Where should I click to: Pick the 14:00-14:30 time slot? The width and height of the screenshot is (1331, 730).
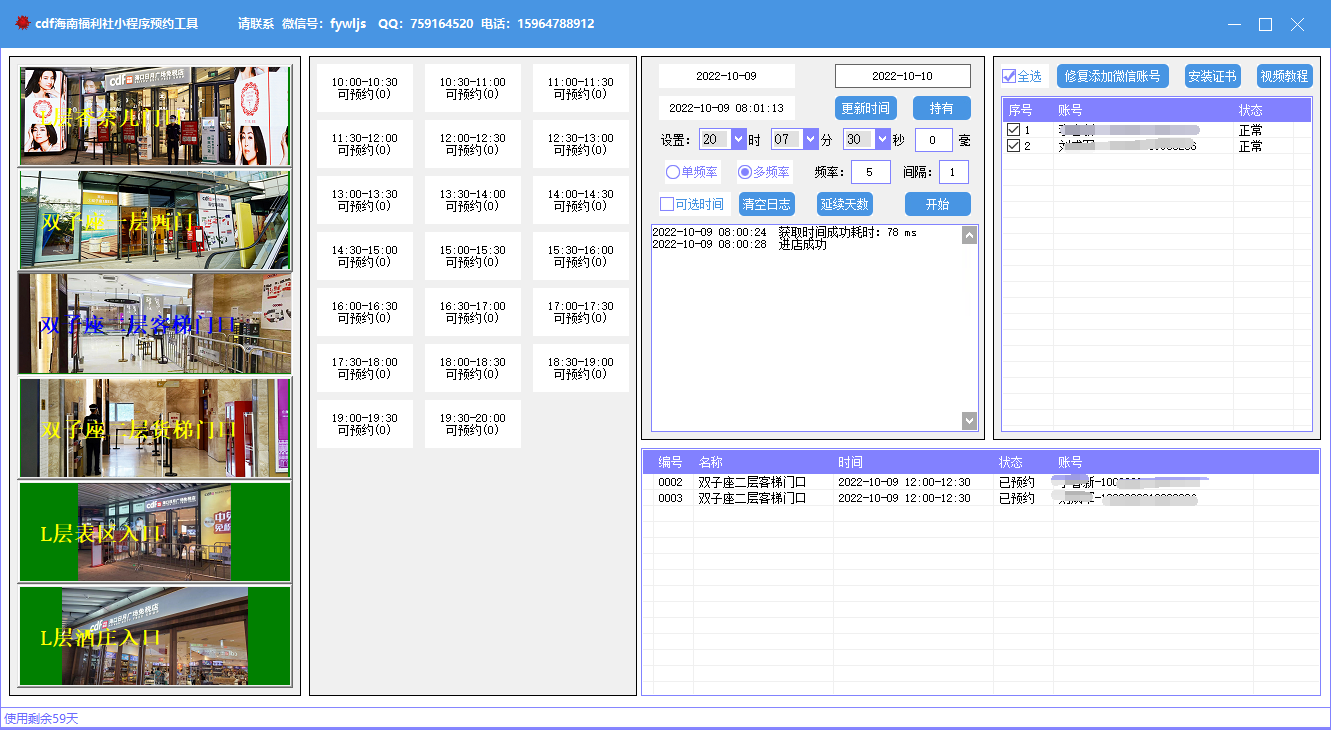click(x=581, y=200)
